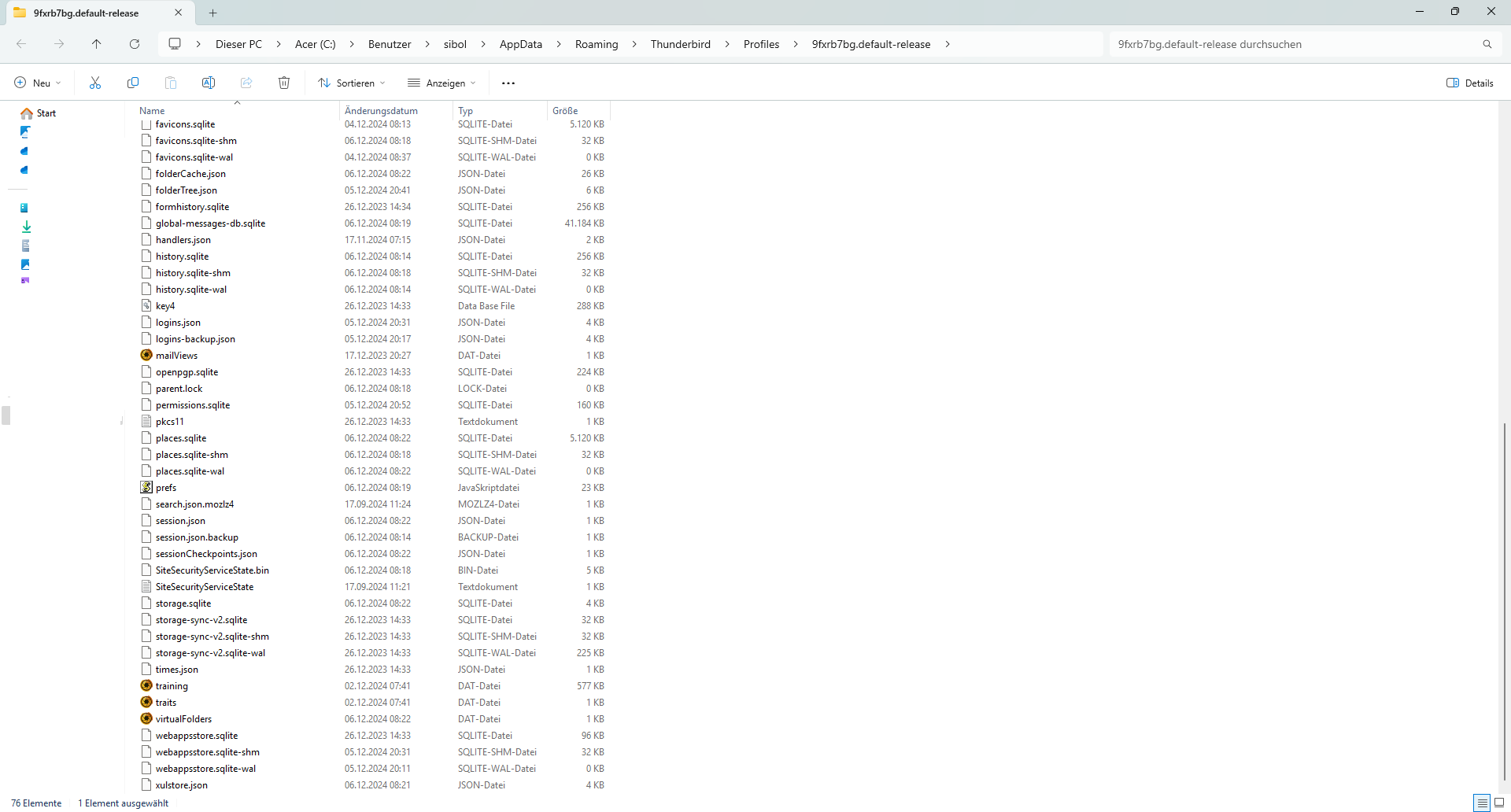Navigate up one folder level
This screenshot has height=812, width=1511.
click(97, 44)
